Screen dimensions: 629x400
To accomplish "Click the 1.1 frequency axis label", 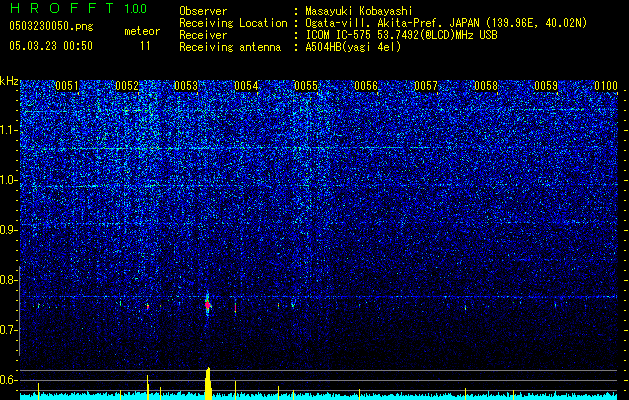I will (x=8, y=130).
